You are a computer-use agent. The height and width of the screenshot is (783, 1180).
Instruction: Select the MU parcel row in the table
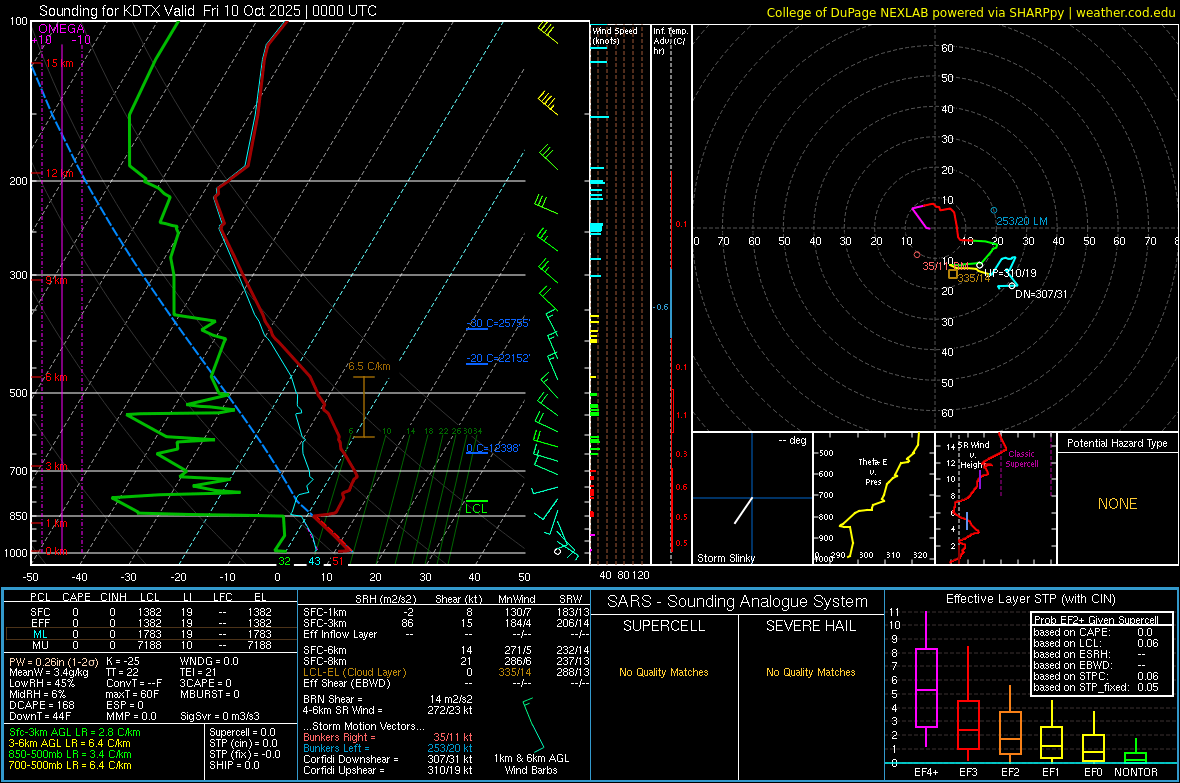point(151,644)
